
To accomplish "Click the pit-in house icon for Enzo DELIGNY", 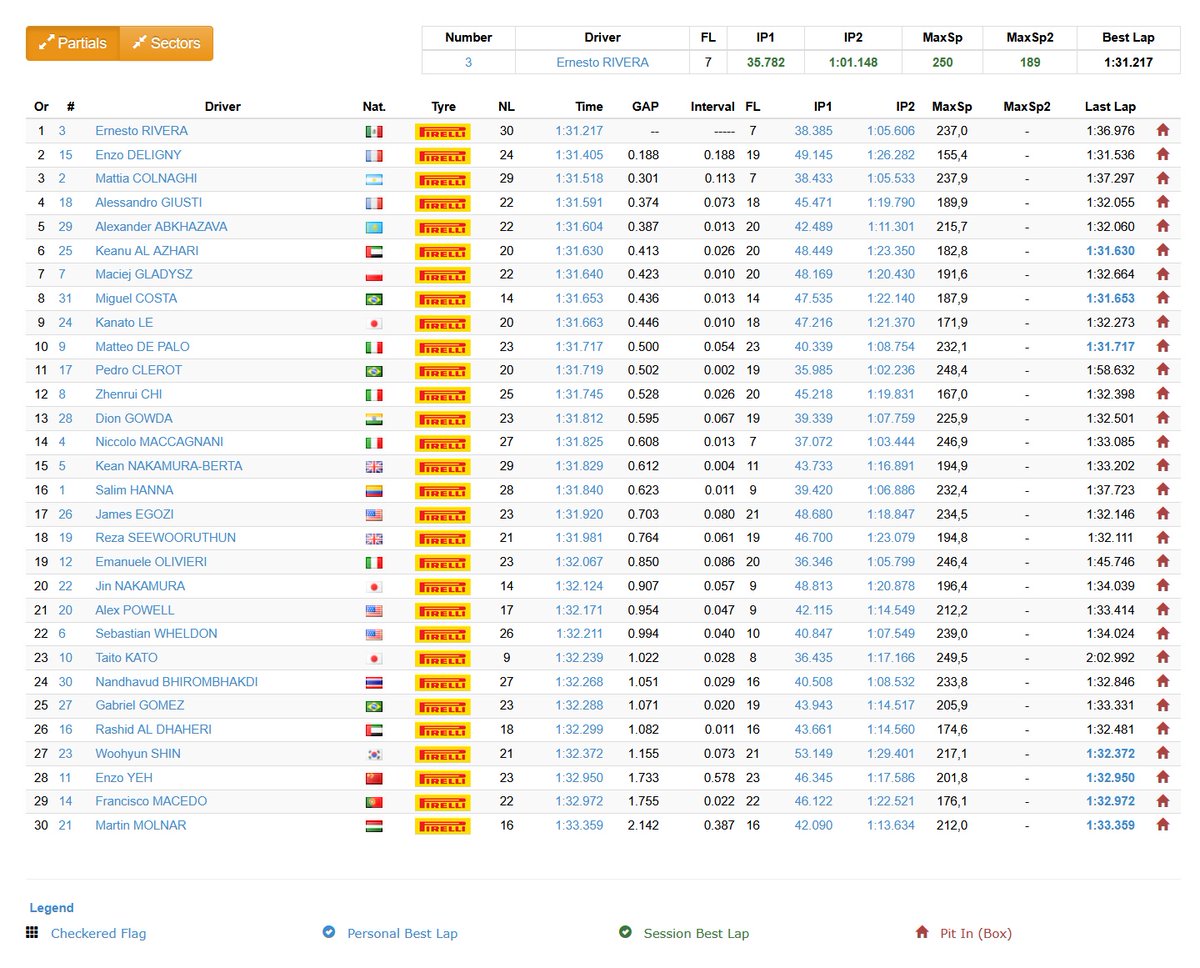I will coord(1162,155).
